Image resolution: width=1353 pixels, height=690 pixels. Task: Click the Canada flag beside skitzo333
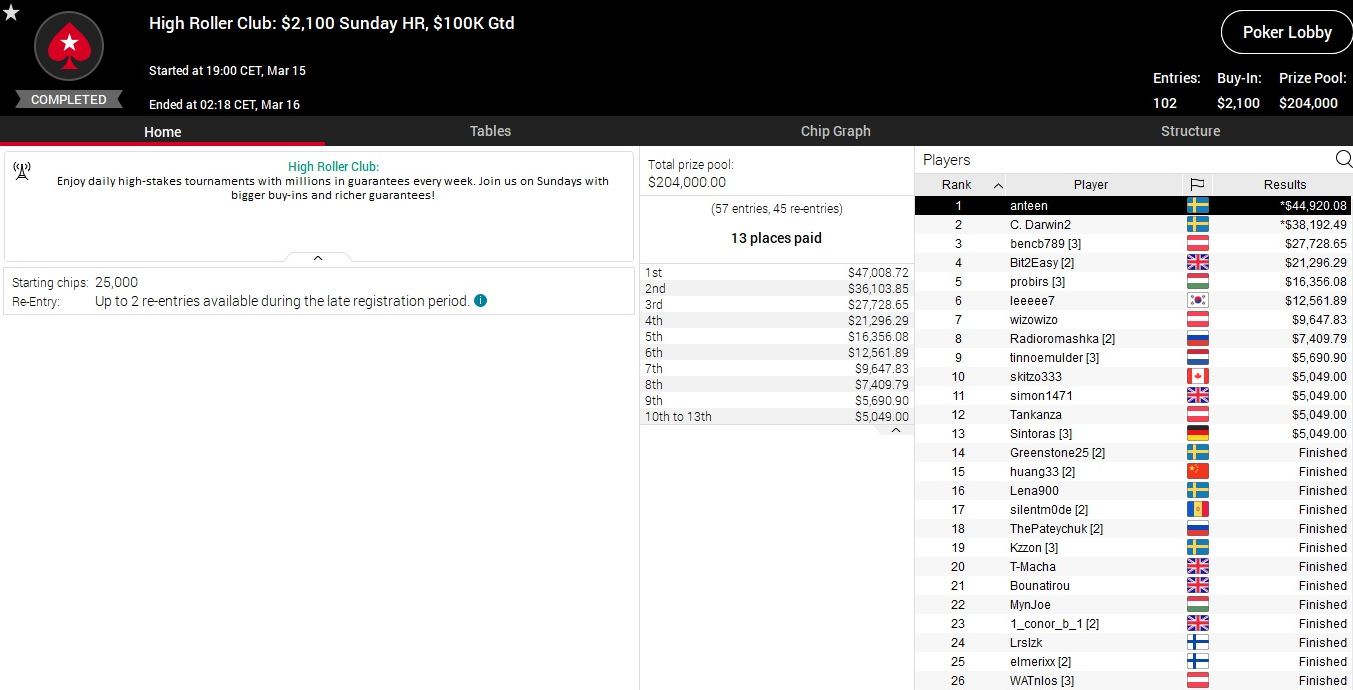pyautogui.click(x=1196, y=377)
